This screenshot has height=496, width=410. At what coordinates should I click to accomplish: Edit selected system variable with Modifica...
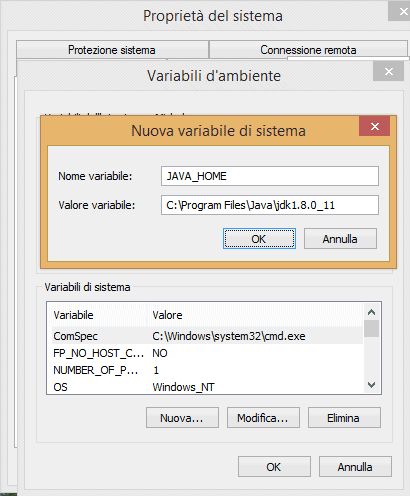coord(263,418)
